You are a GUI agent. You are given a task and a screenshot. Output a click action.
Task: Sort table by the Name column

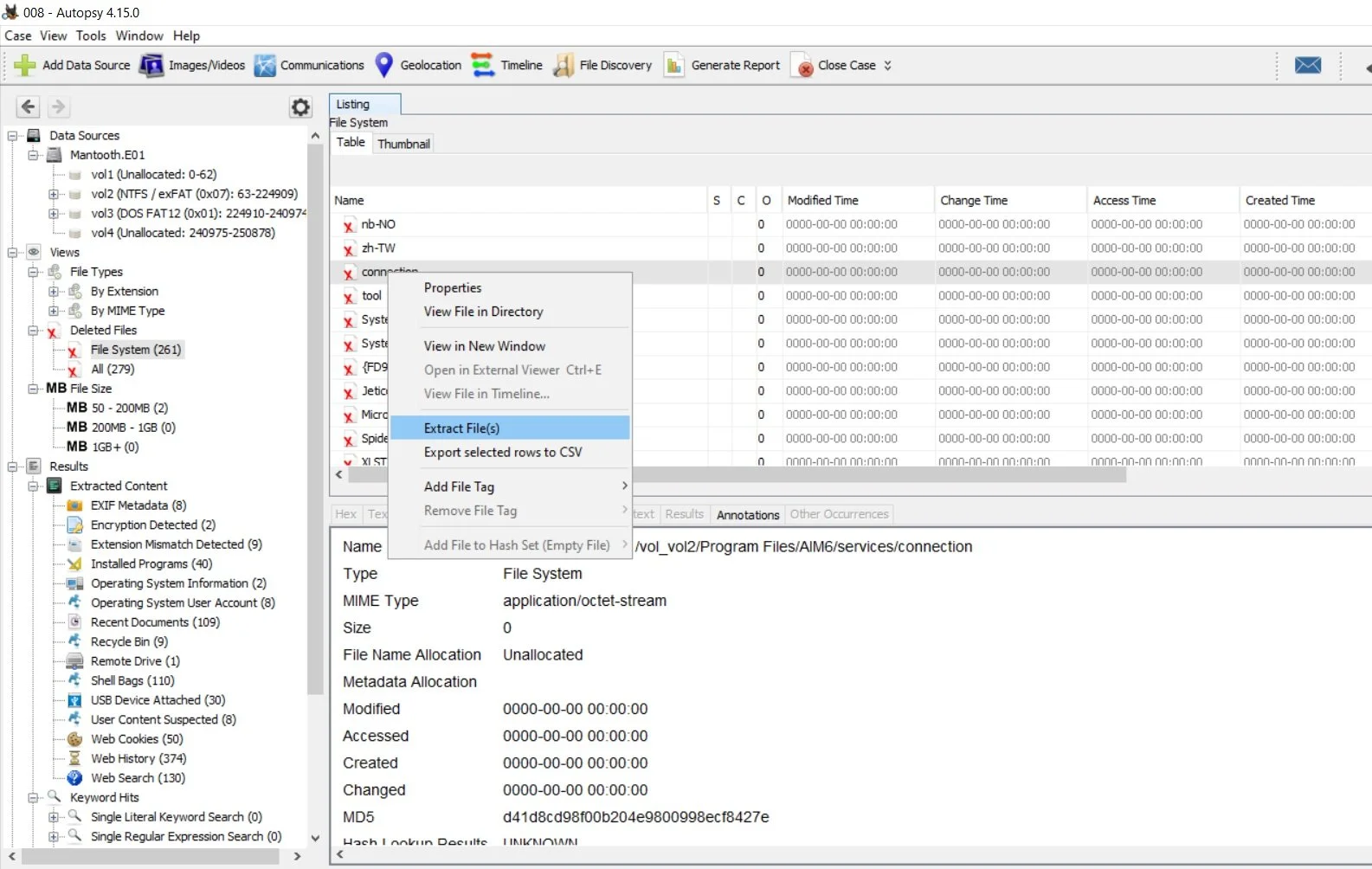coord(519,200)
